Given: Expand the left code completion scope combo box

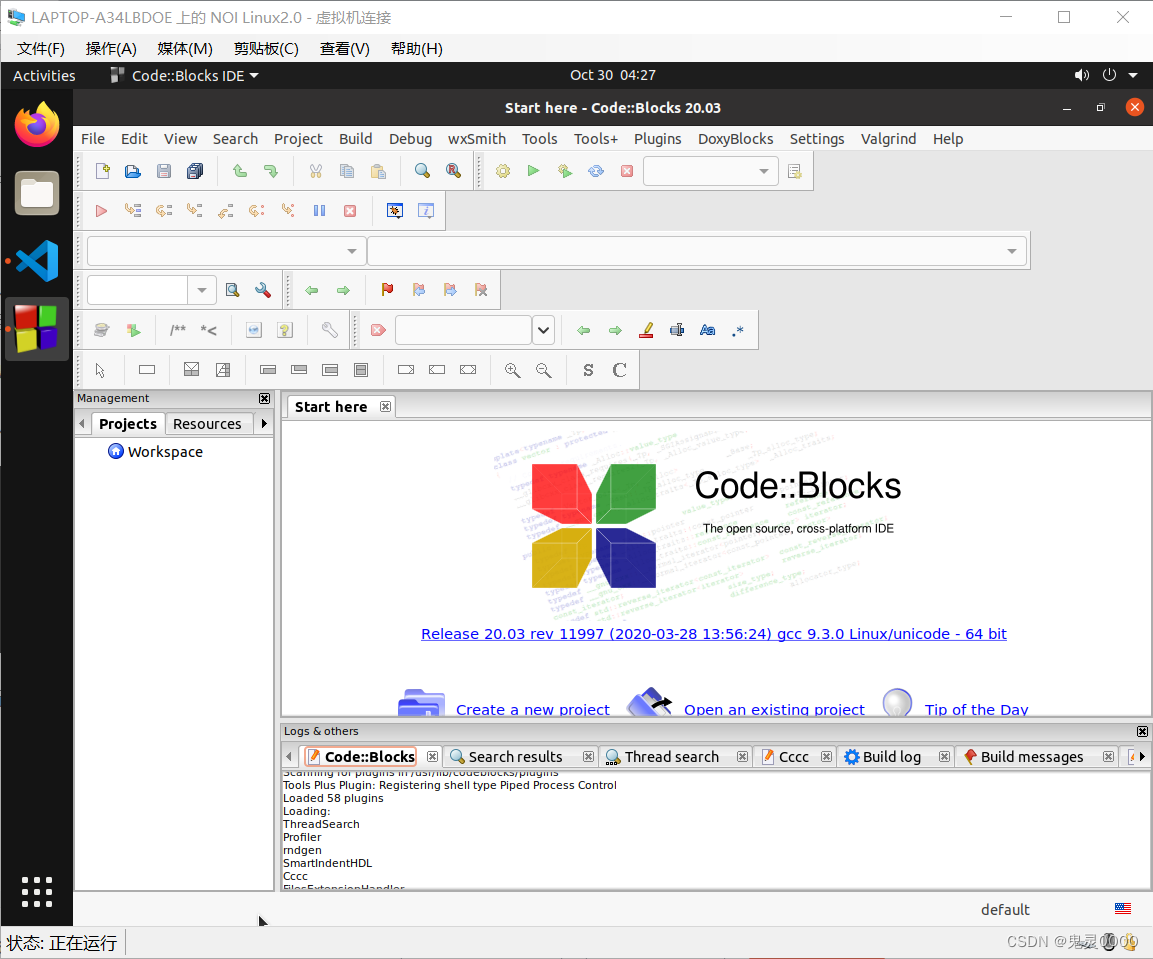Looking at the screenshot, I should point(226,251).
